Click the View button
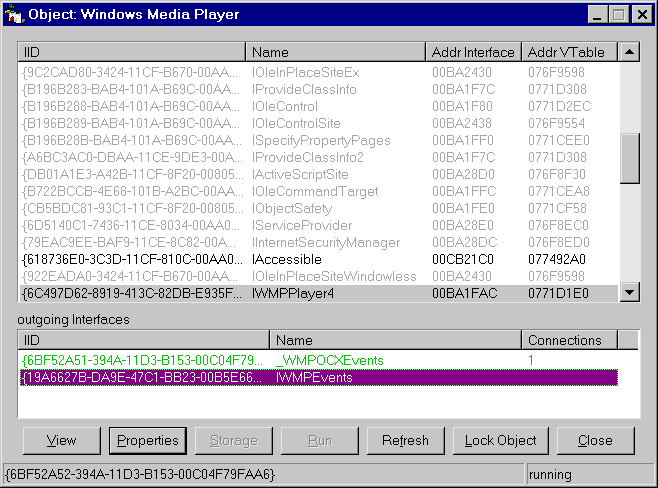 coord(62,441)
